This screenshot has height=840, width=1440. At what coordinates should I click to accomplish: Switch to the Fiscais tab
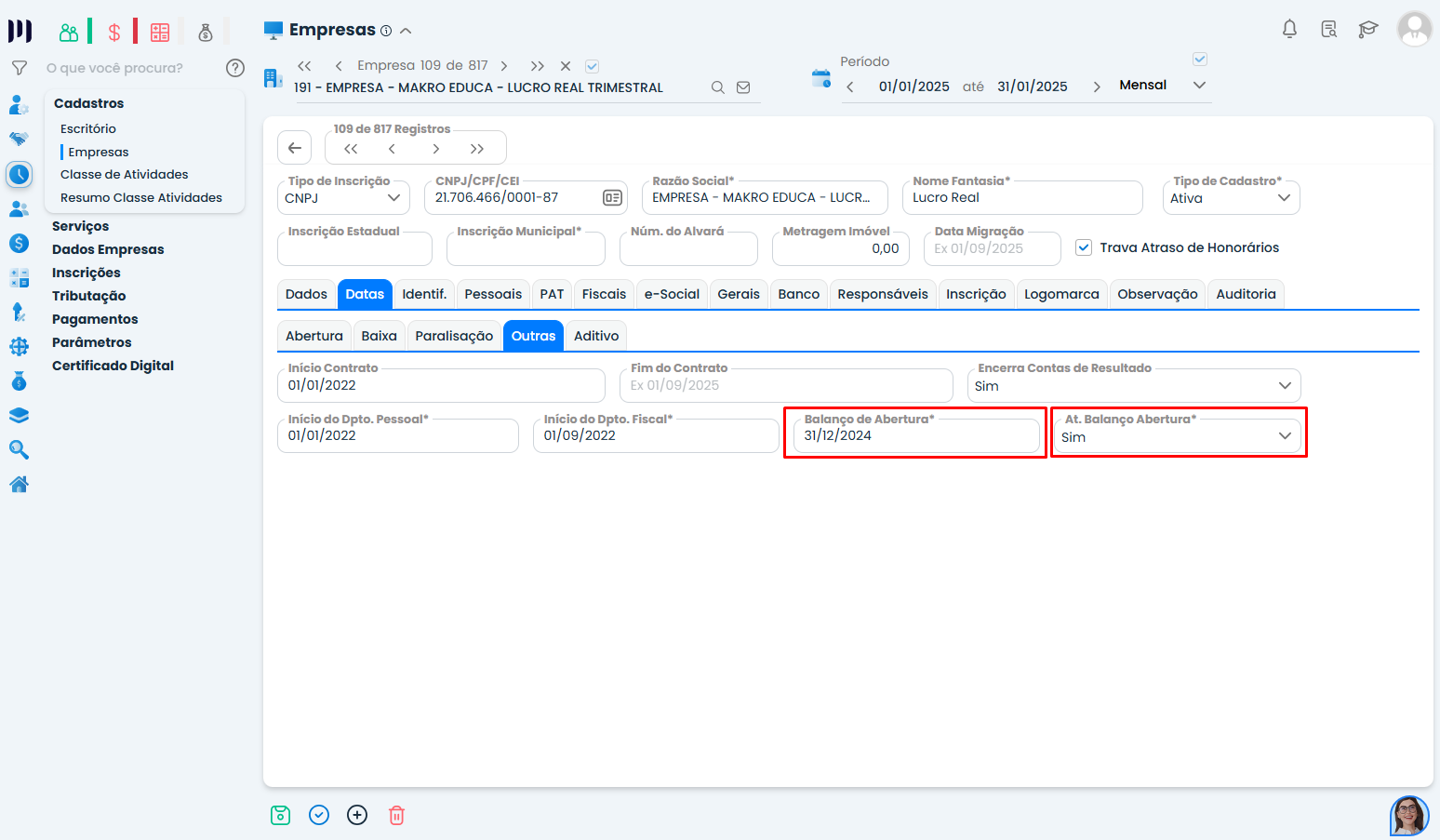click(x=604, y=294)
